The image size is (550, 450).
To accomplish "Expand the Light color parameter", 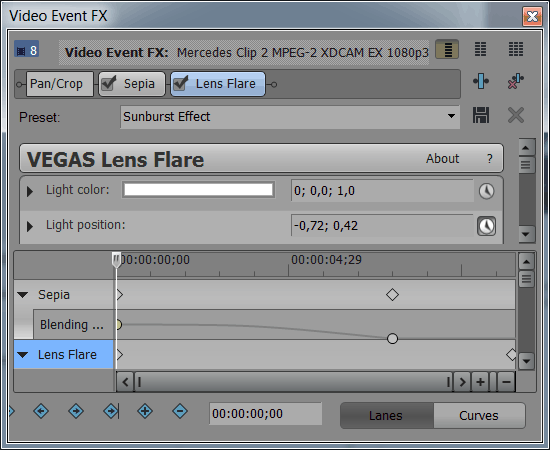I will coord(30,191).
